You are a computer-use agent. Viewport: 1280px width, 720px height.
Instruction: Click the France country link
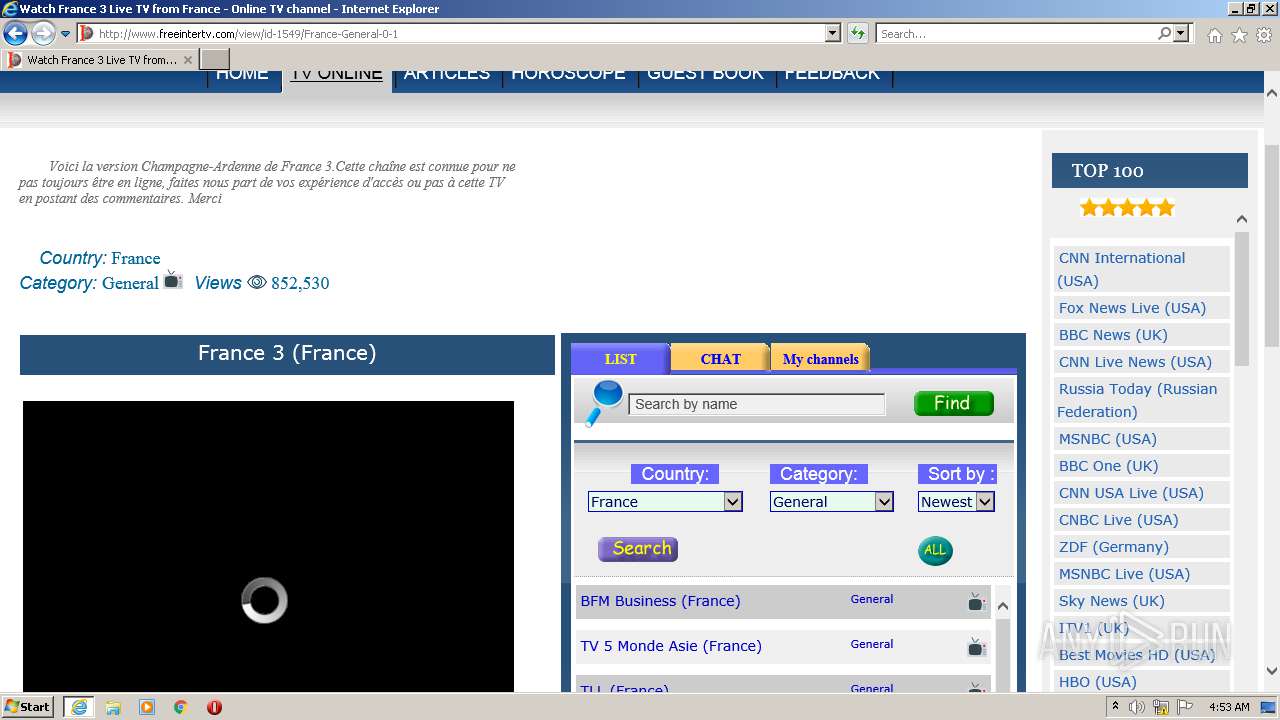click(x=135, y=258)
